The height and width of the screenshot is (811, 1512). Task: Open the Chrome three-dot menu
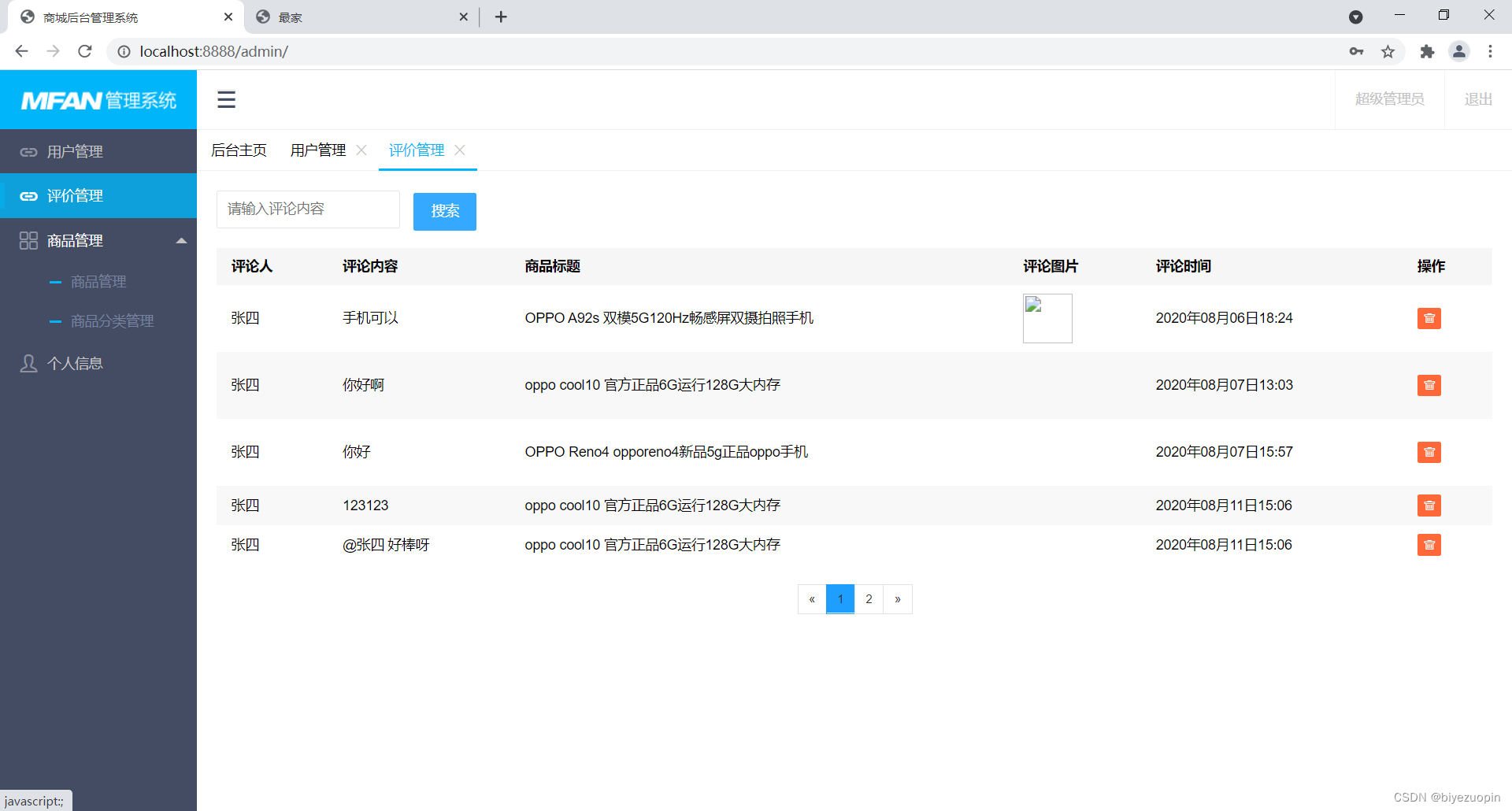(x=1490, y=51)
